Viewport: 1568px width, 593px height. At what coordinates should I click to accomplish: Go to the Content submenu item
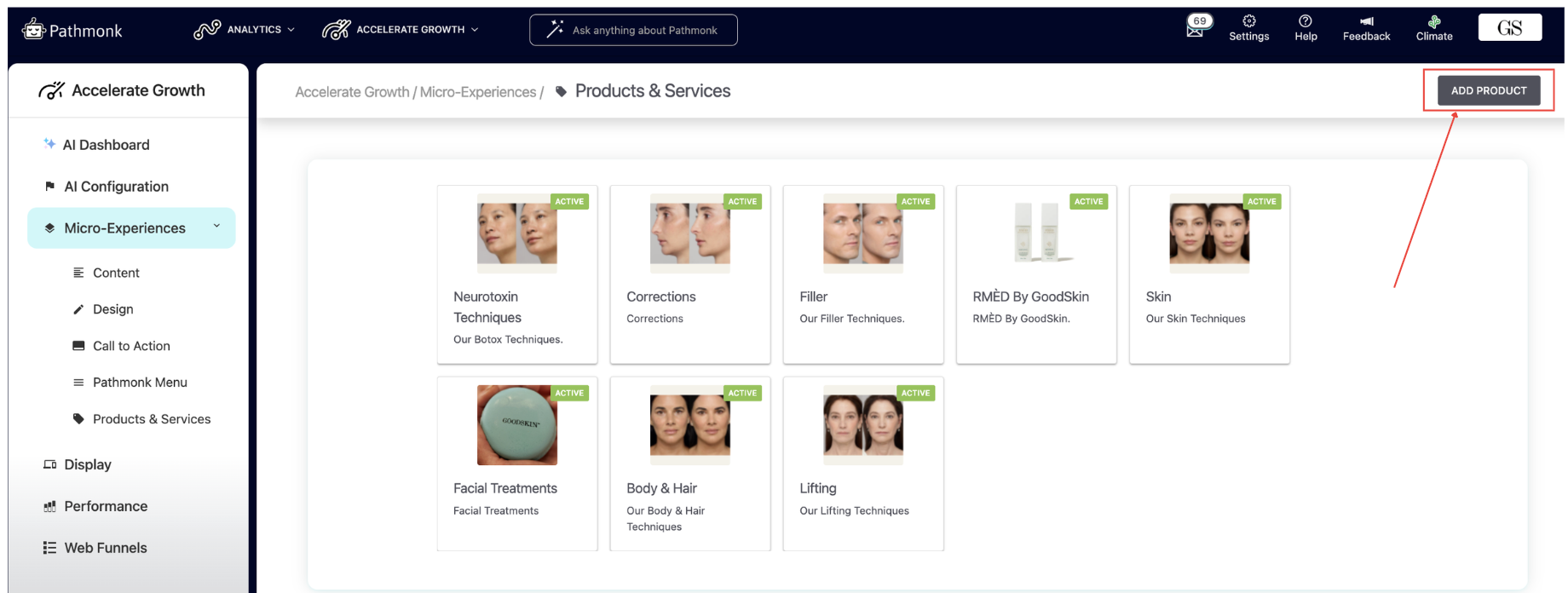click(x=116, y=273)
